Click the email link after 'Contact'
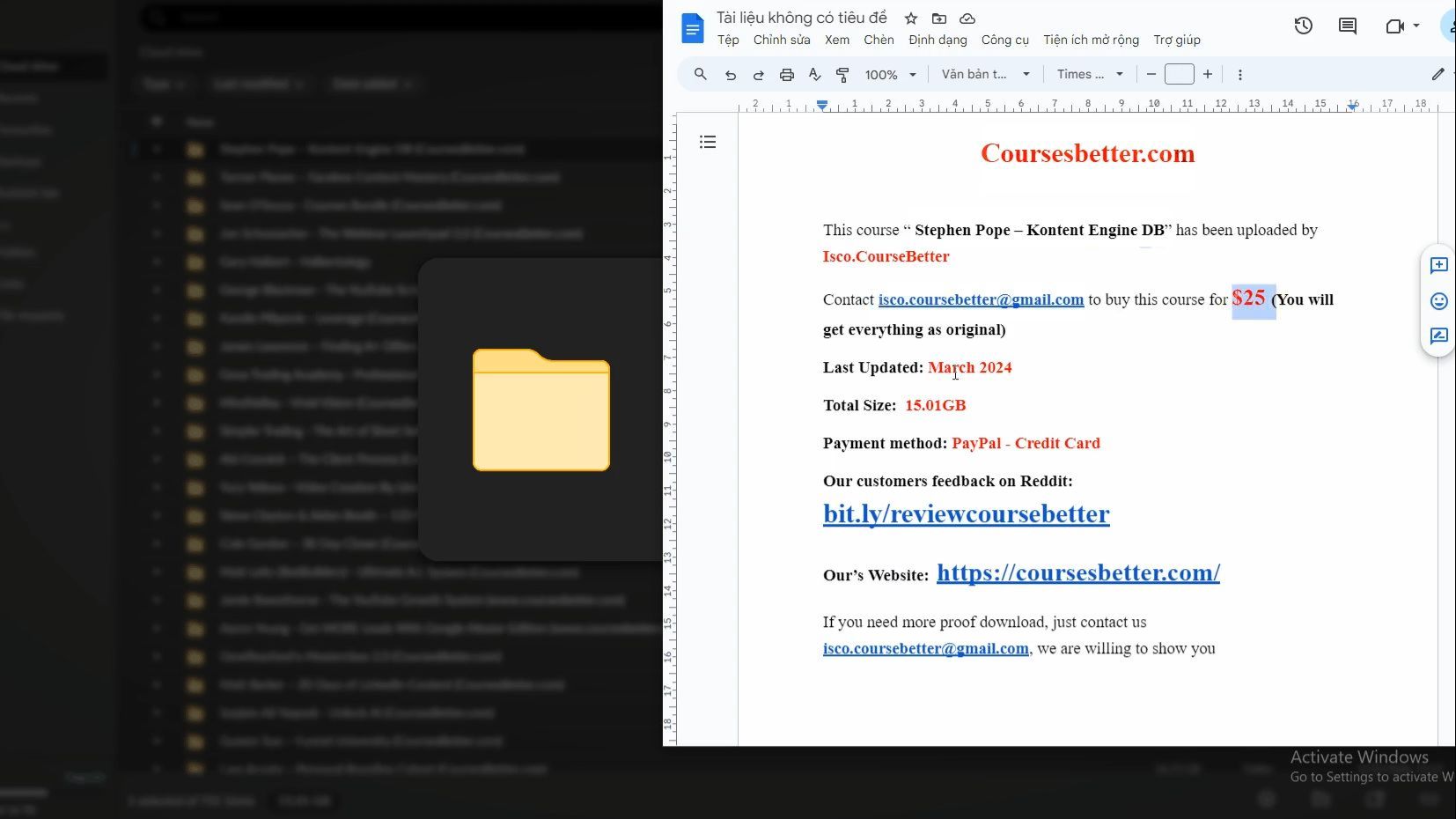 [981, 299]
